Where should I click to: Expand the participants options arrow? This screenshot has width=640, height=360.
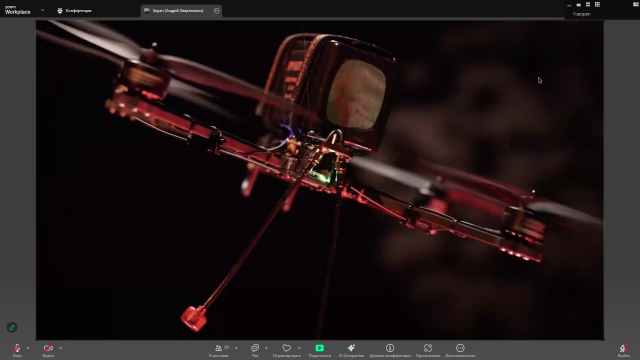pyautogui.click(x=236, y=348)
